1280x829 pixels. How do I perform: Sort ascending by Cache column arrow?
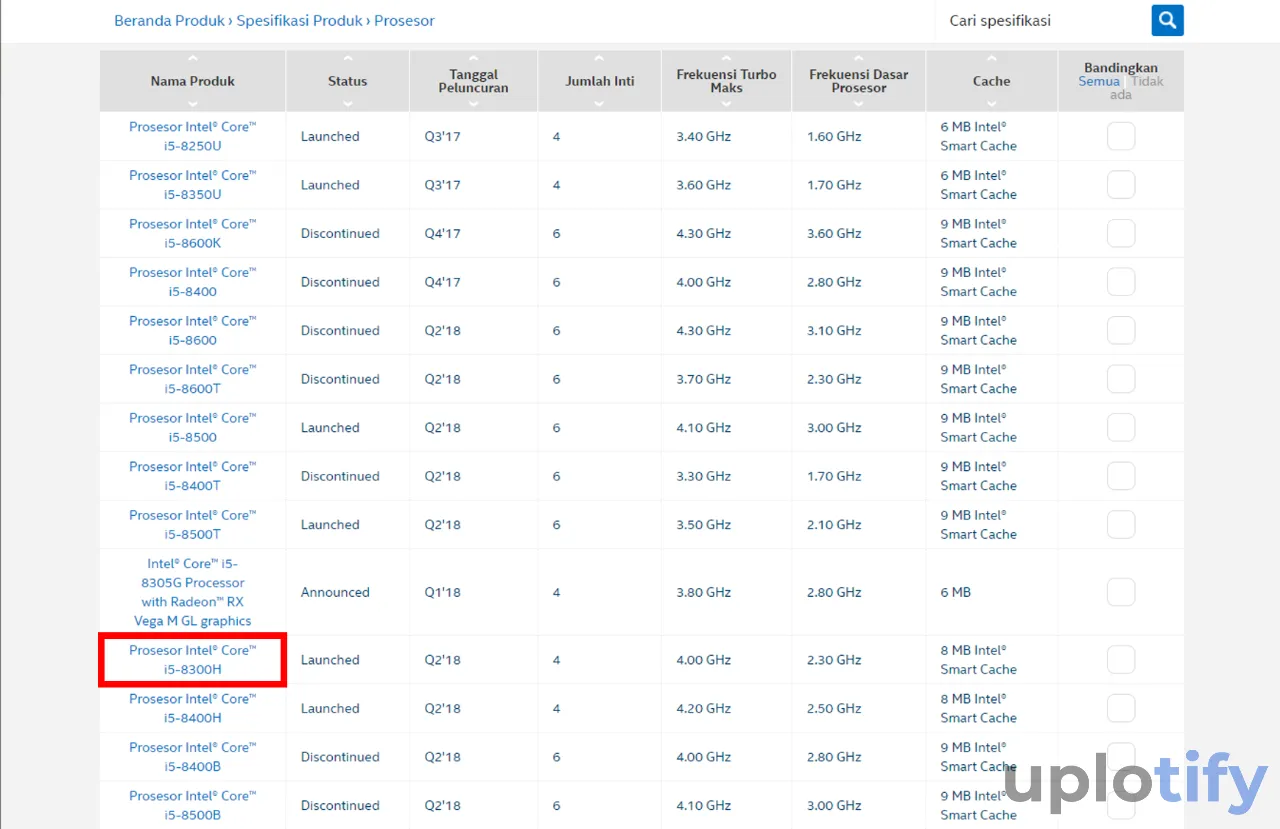click(x=991, y=59)
